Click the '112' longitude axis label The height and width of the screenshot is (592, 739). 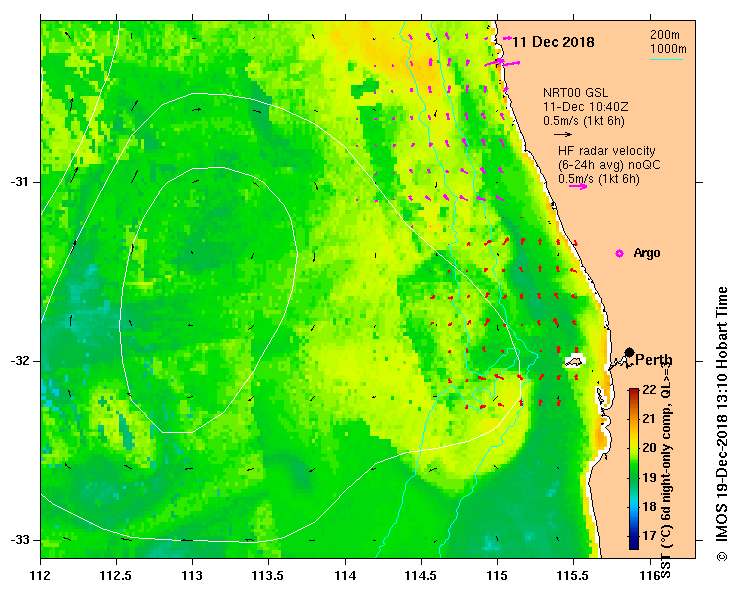coord(41,576)
